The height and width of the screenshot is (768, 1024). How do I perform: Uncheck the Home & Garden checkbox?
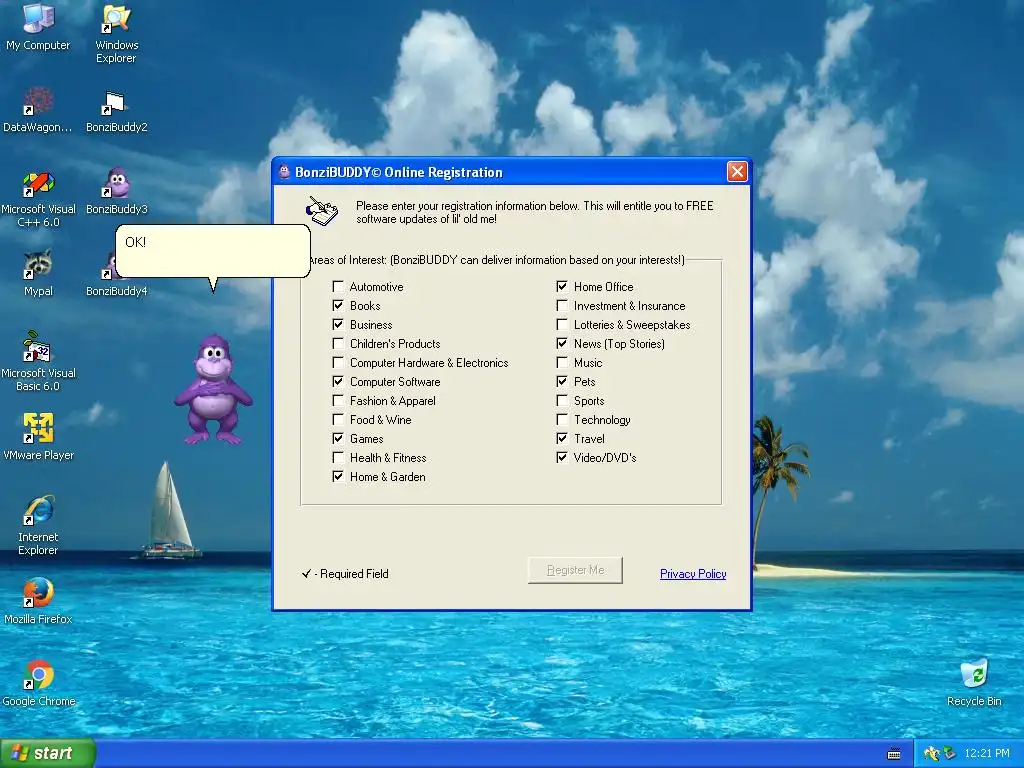click(338, 476)
